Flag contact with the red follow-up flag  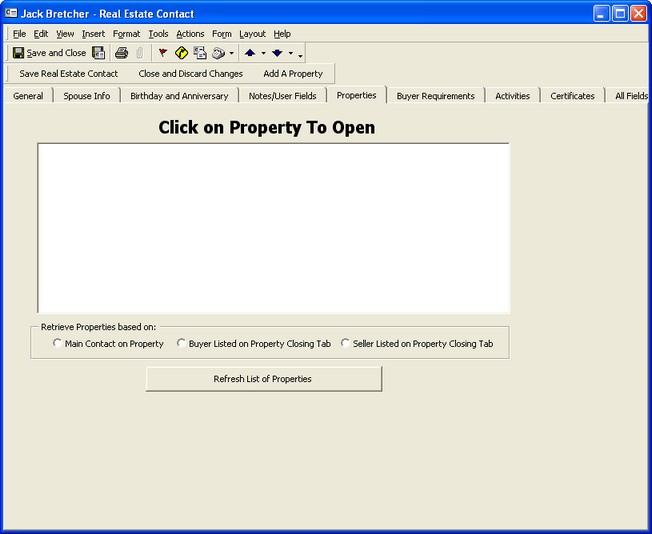coord(163,53)
